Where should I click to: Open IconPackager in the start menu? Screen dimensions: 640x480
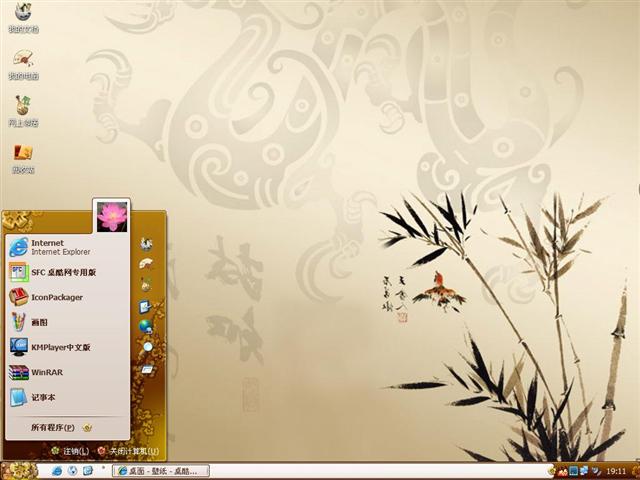pyautogui.click(x=67, y=297)
